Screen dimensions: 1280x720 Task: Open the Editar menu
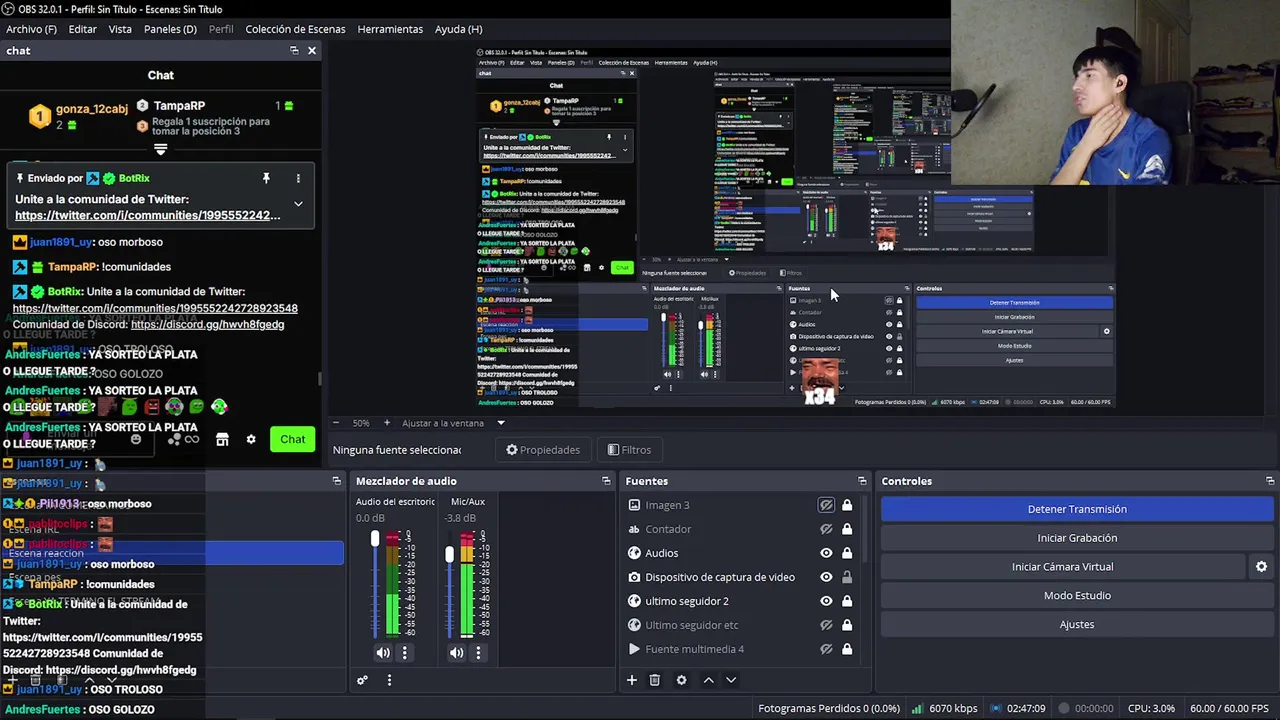(x=82, y=29)
